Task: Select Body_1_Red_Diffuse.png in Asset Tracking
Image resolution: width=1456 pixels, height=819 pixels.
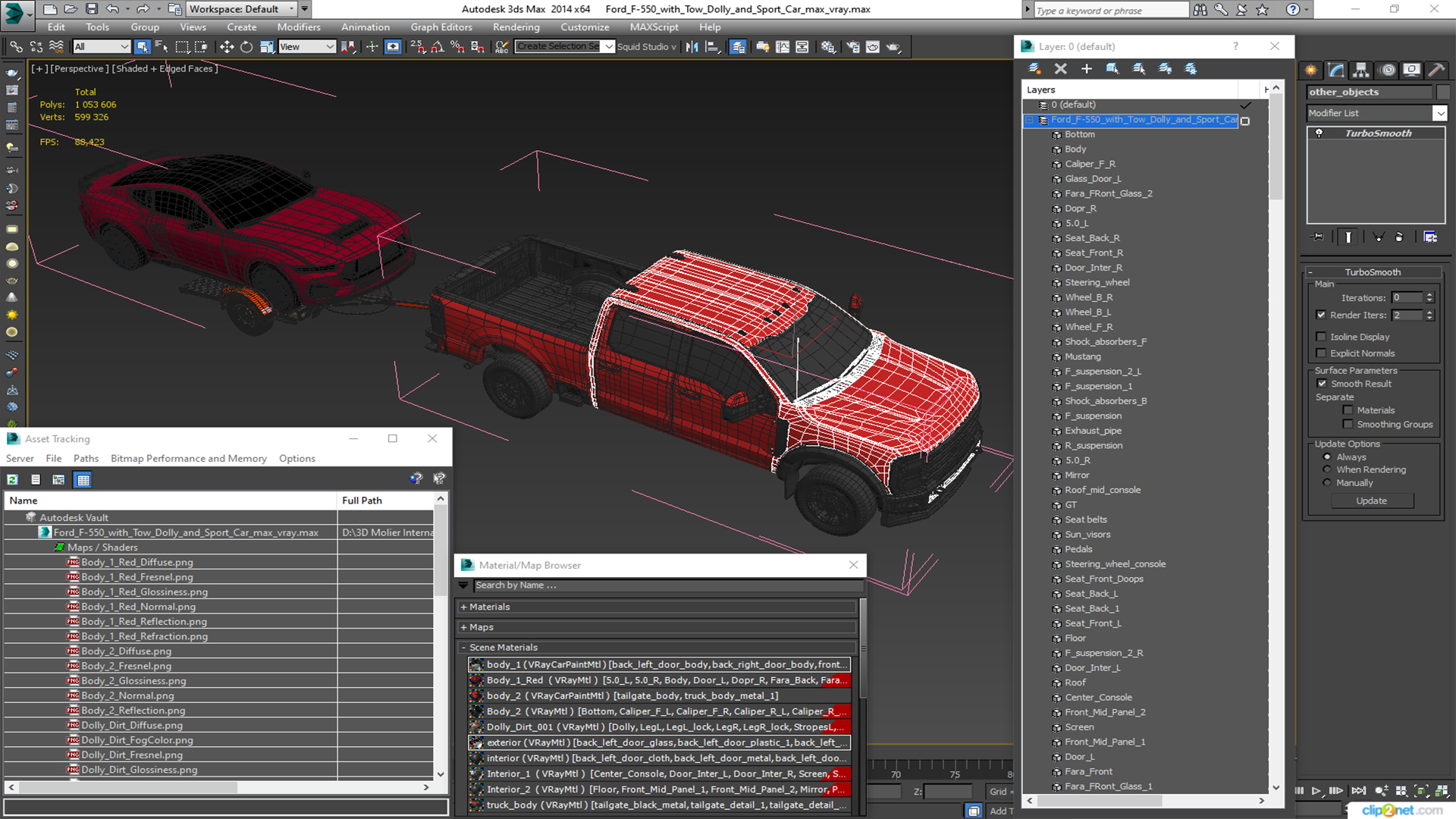Action: pyautogui.click(x=136, y=563)
